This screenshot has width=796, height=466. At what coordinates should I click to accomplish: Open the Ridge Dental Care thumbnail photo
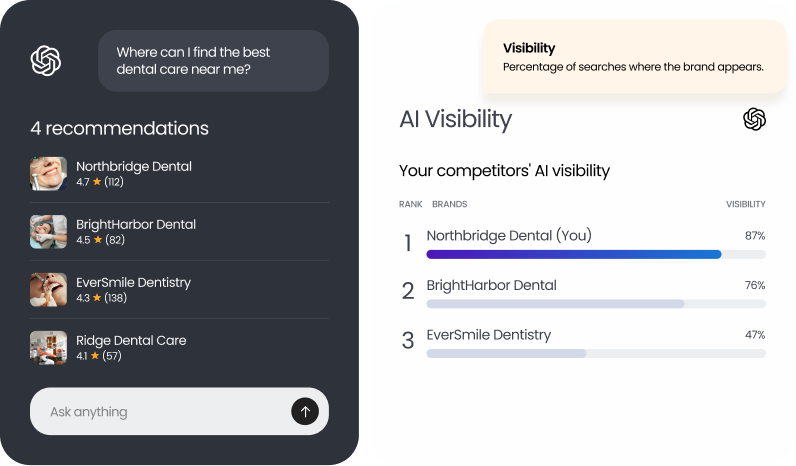click(48, 348)
